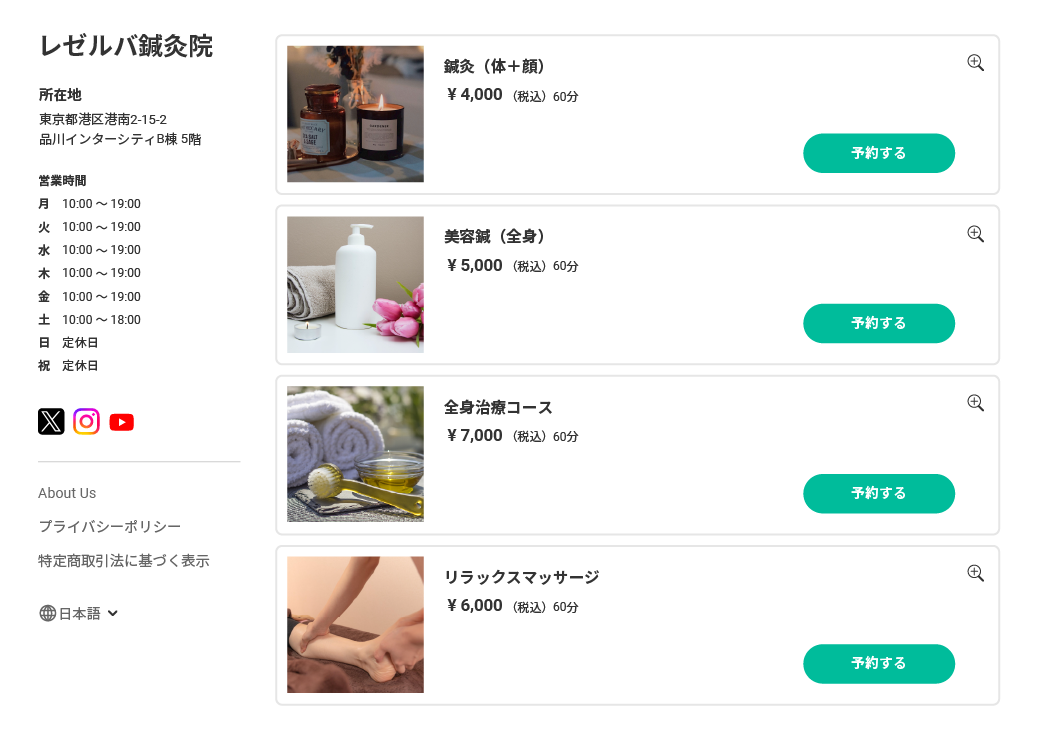This screenshot has height=740, width=1037.
Task: Click magnifier icon for 全身治療コース
Action: click(976, 403)
